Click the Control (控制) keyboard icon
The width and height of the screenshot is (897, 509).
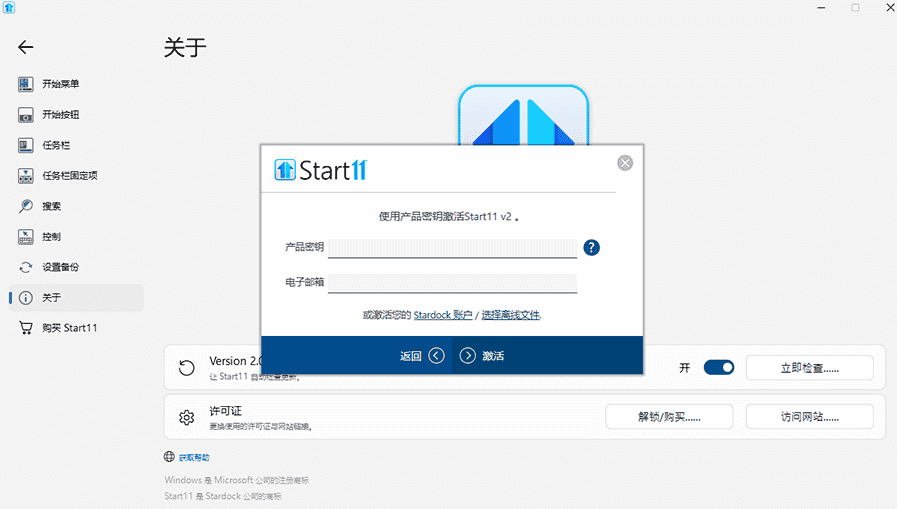coord(26,236)
